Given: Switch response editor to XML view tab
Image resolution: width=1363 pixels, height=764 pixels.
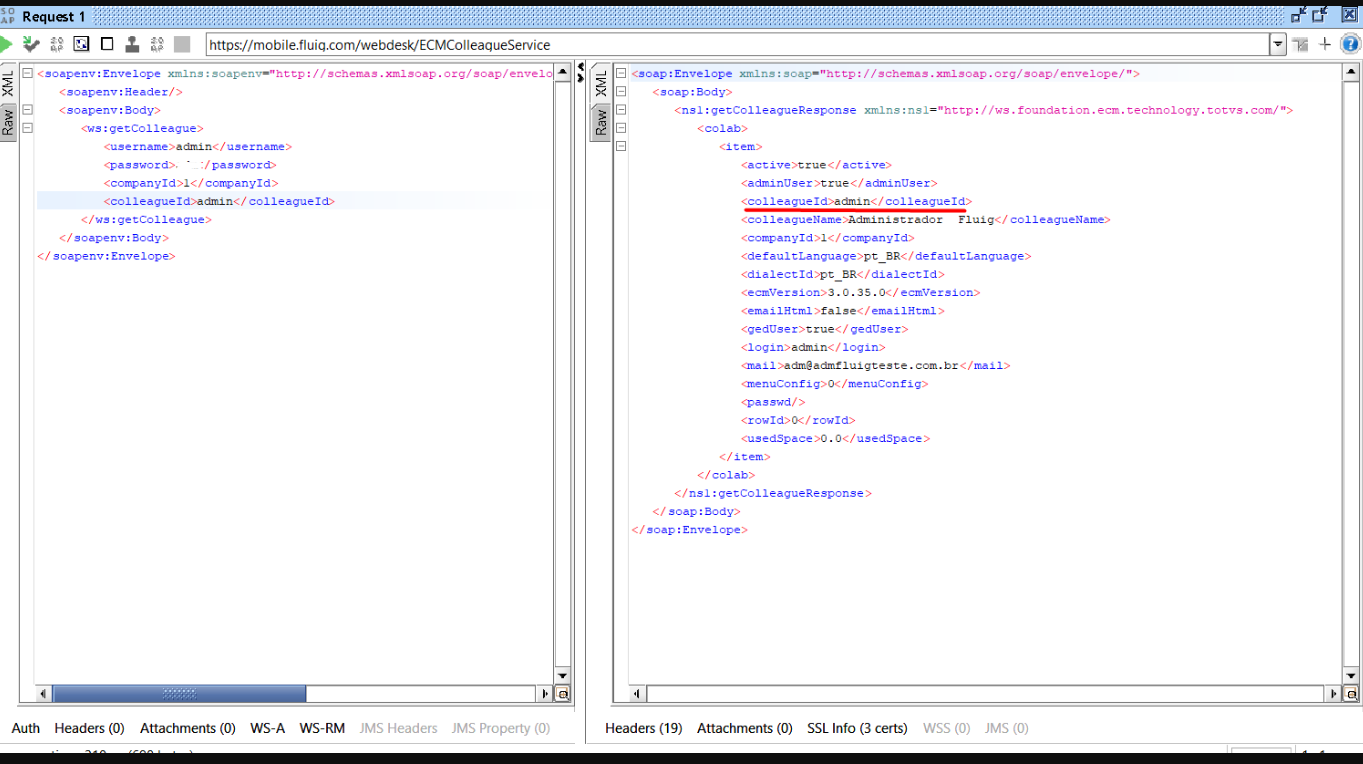Looking at the screenshot, I should click(600, 84).
